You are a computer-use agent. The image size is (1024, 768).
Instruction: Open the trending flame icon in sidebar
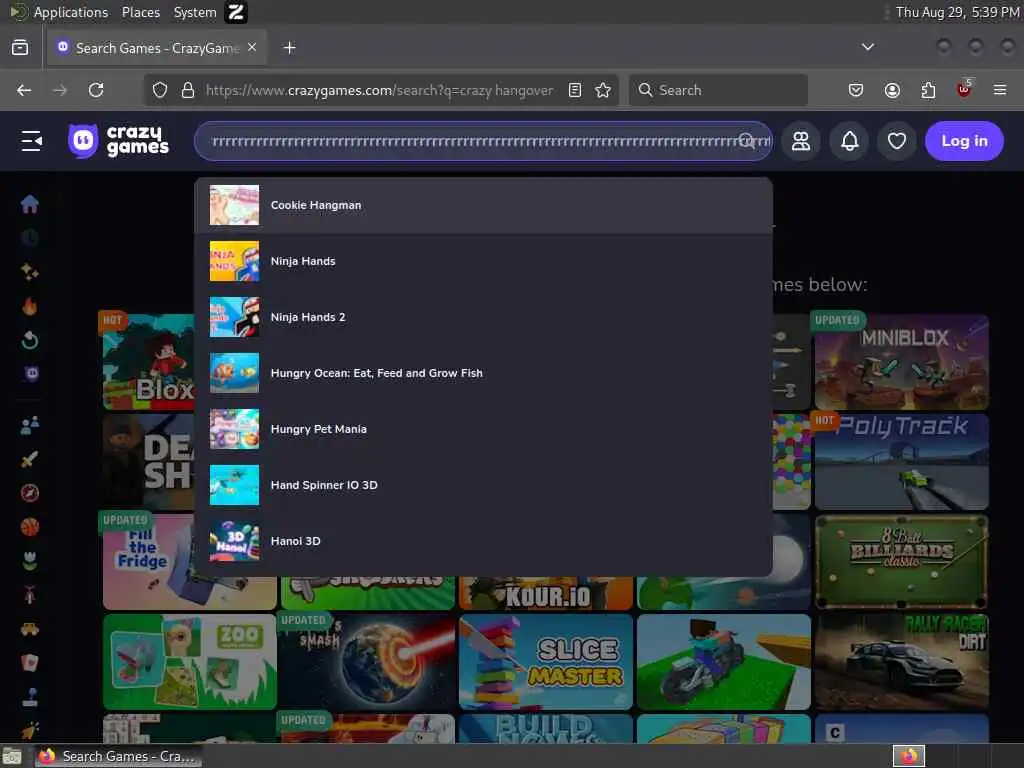29,306
